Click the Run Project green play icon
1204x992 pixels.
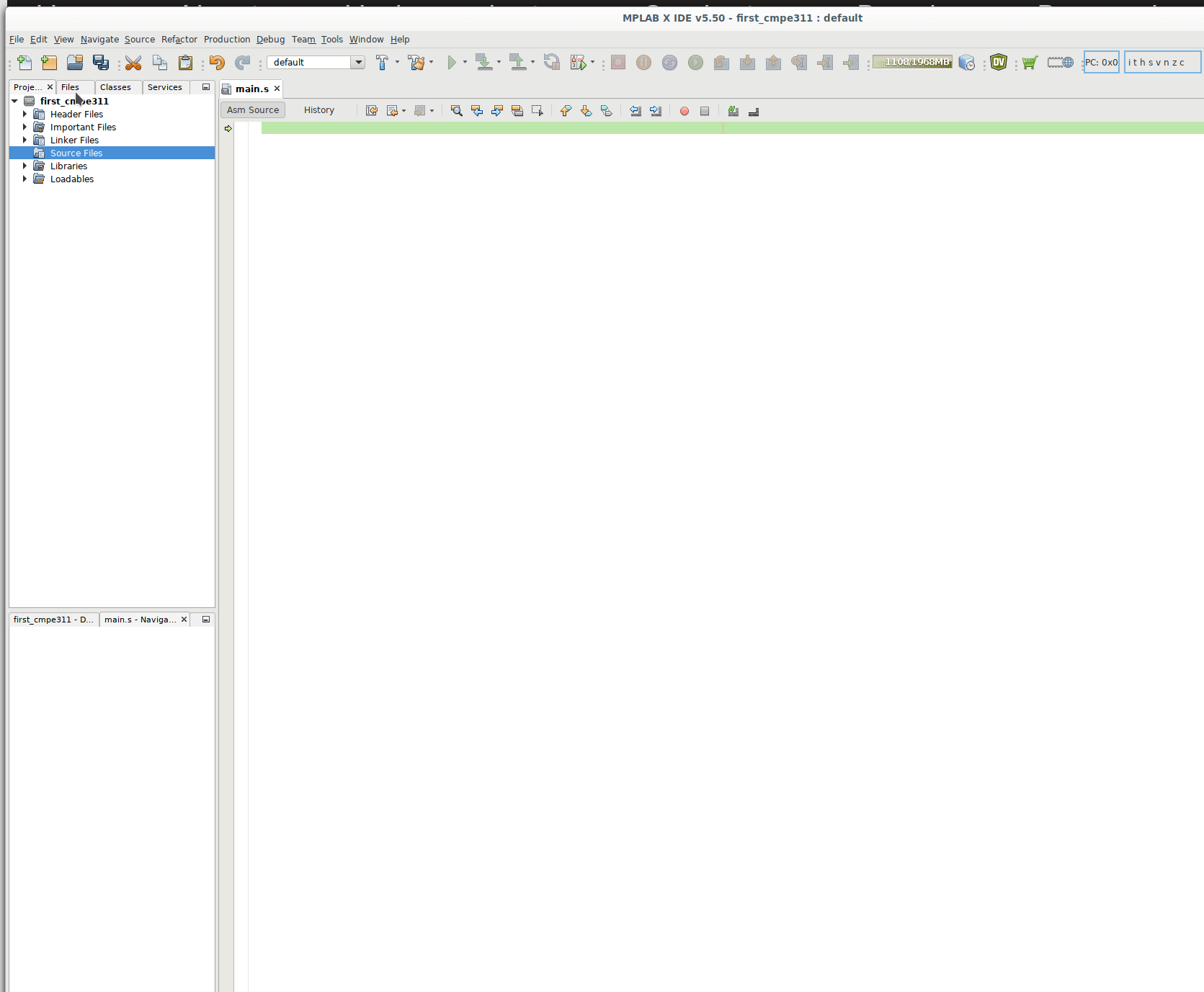[x=452, y=63]
